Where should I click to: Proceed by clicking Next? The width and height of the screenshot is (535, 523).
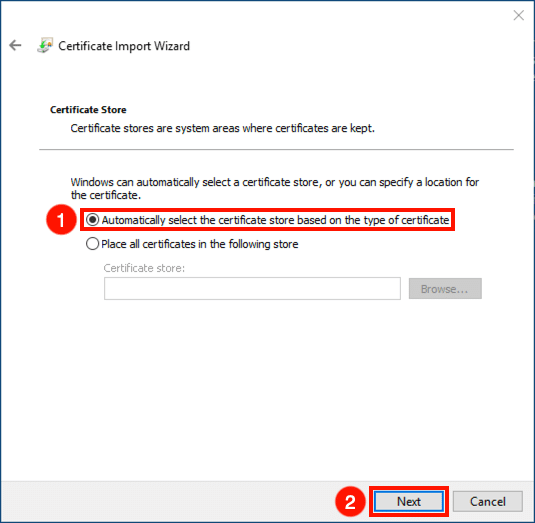pyautogui.click(x=409, y=502)
